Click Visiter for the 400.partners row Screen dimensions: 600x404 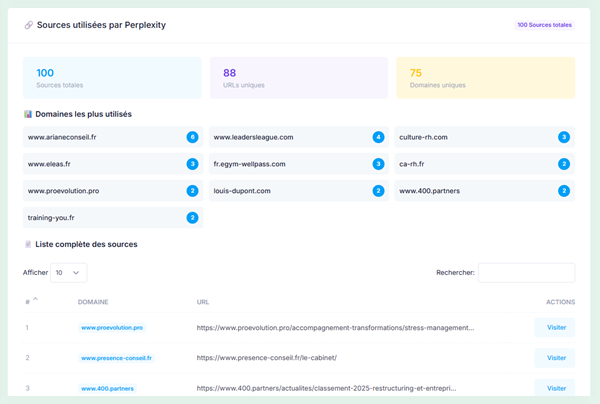pyautogui.click(x=554, y=388)
